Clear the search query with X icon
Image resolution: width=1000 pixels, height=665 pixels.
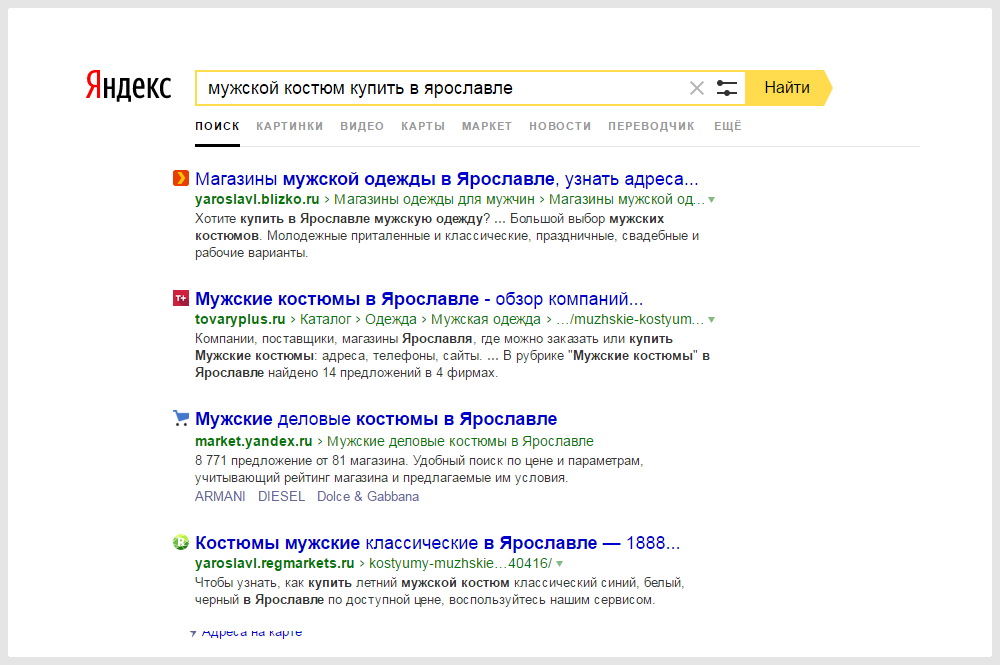pyautogui.click(x=696, y=88)
